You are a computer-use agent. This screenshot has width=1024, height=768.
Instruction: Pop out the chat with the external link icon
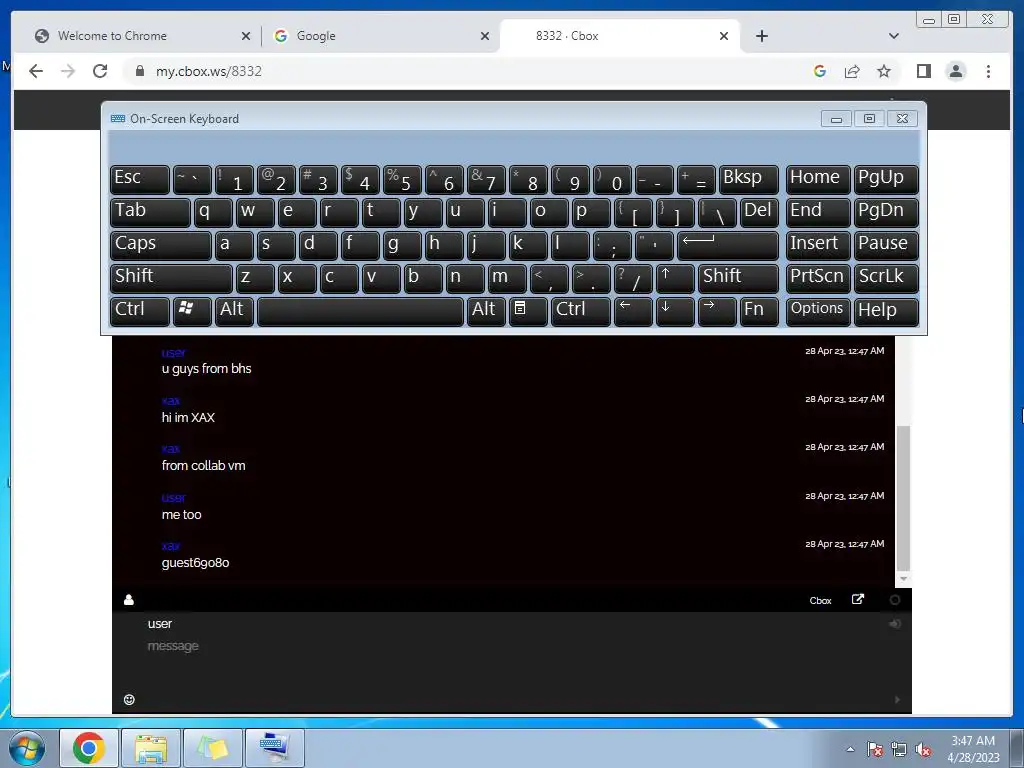click(858, 599)
